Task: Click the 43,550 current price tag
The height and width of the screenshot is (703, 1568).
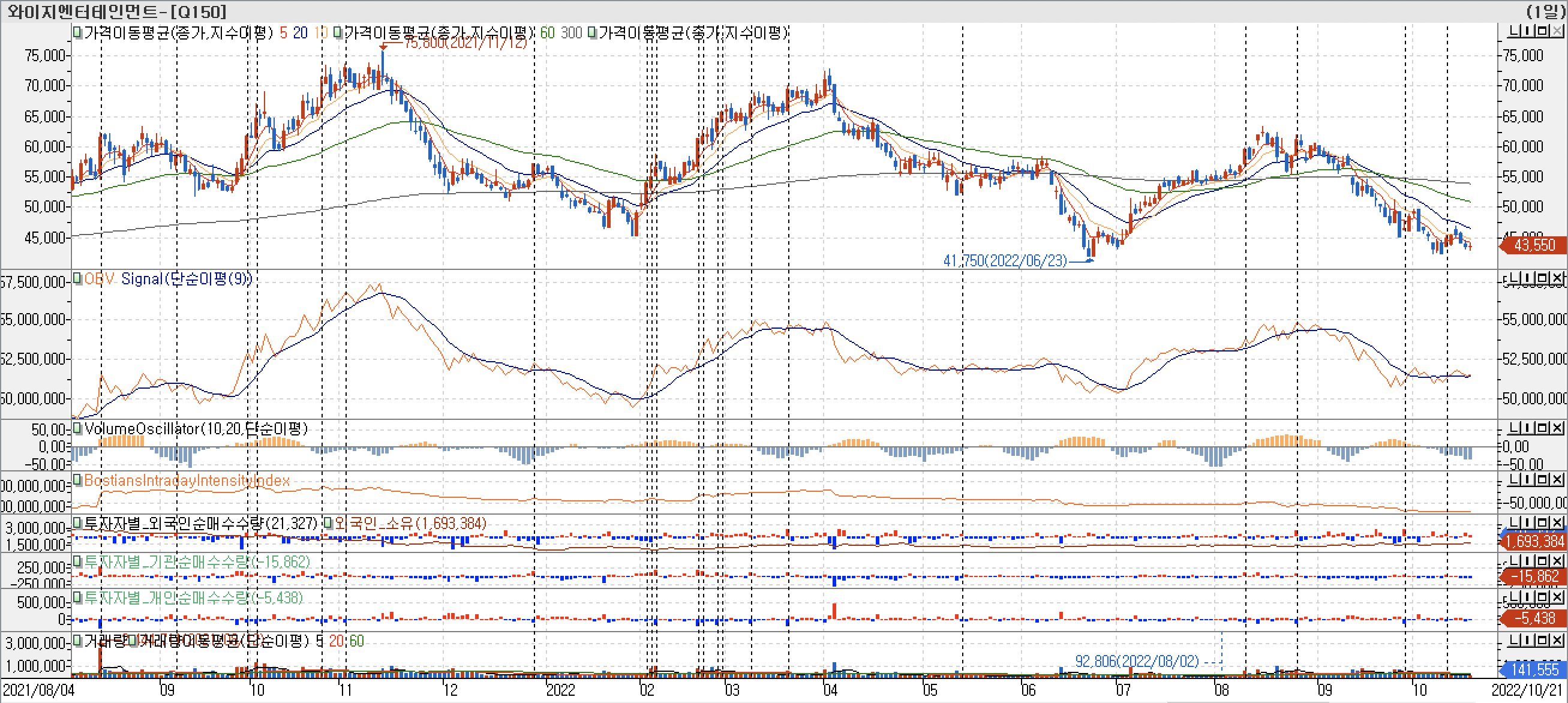Action: click(x=1534, y=245)
